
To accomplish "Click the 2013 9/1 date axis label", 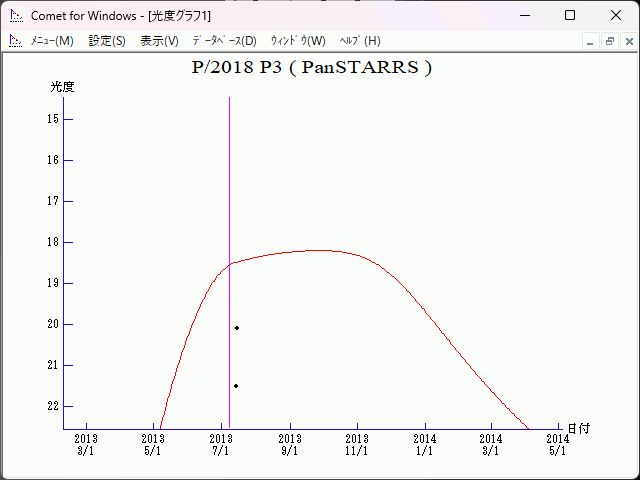I will tap(290, 444).
